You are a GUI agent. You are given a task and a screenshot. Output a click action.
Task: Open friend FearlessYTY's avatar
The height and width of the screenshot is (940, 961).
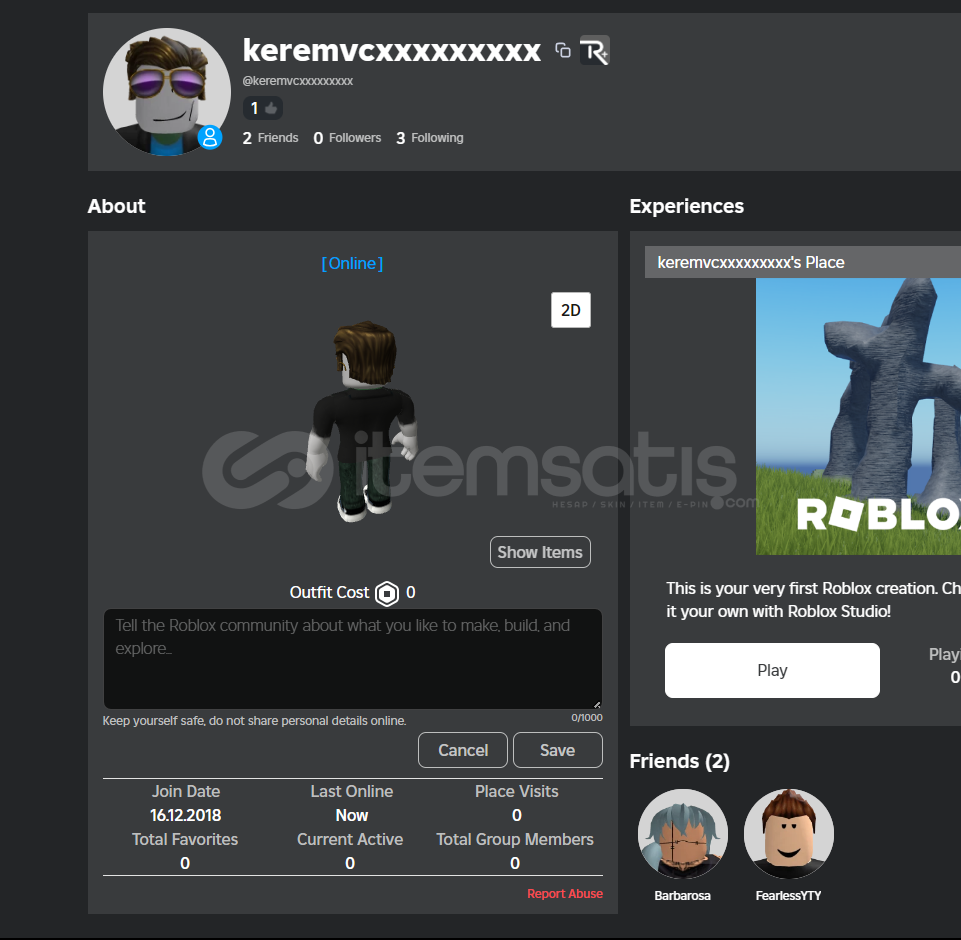[x=789, y=834]
